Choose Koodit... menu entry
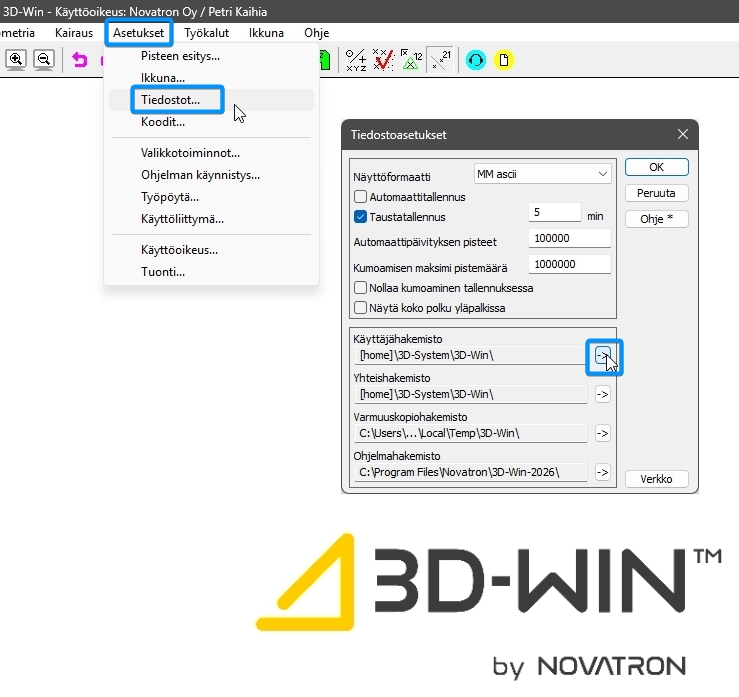Screen dimensions: 739x697 point(211,122)
